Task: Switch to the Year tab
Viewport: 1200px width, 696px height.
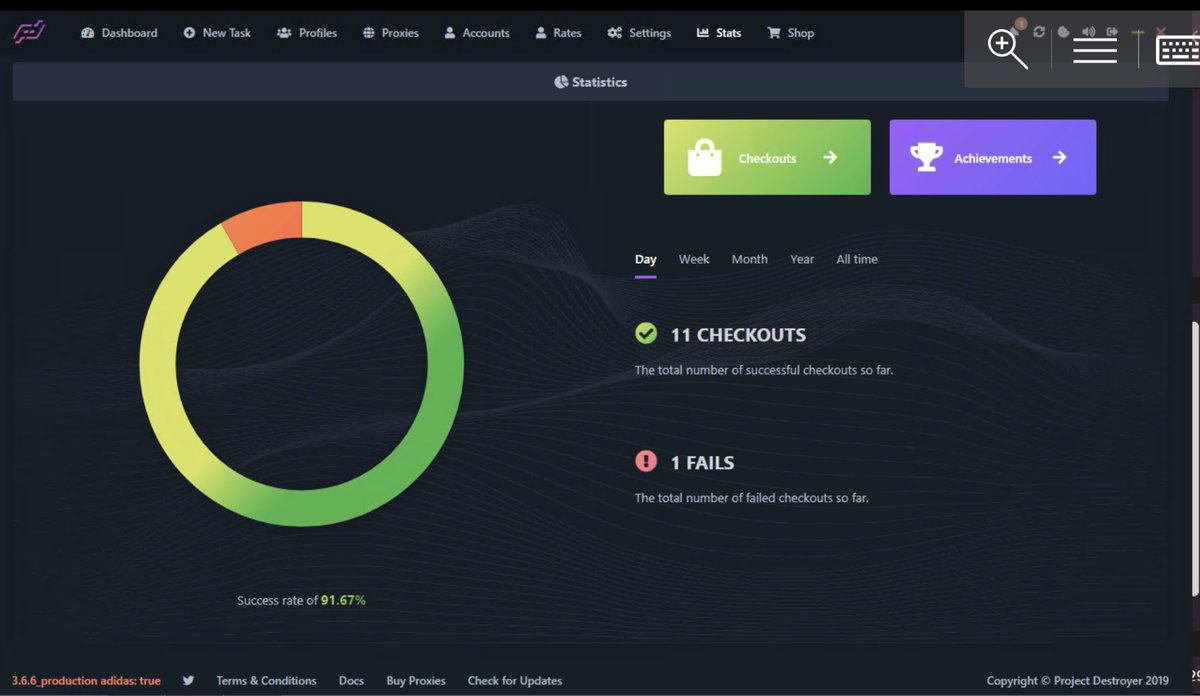Action: (x=802, y=259)
